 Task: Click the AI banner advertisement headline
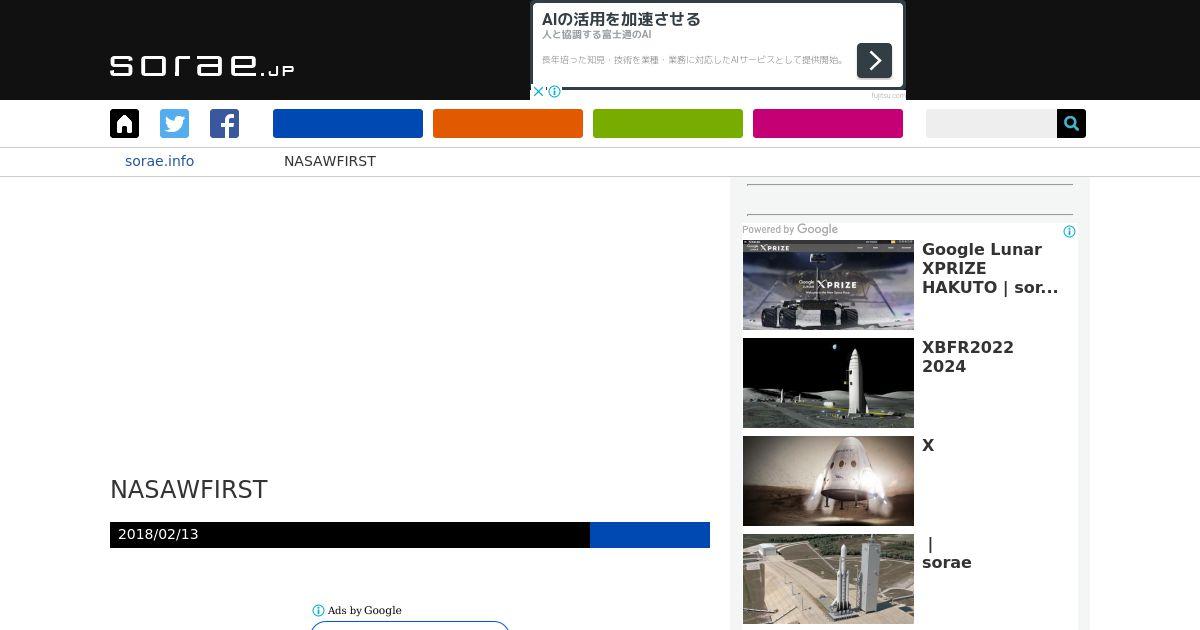(x=621, y=19)
